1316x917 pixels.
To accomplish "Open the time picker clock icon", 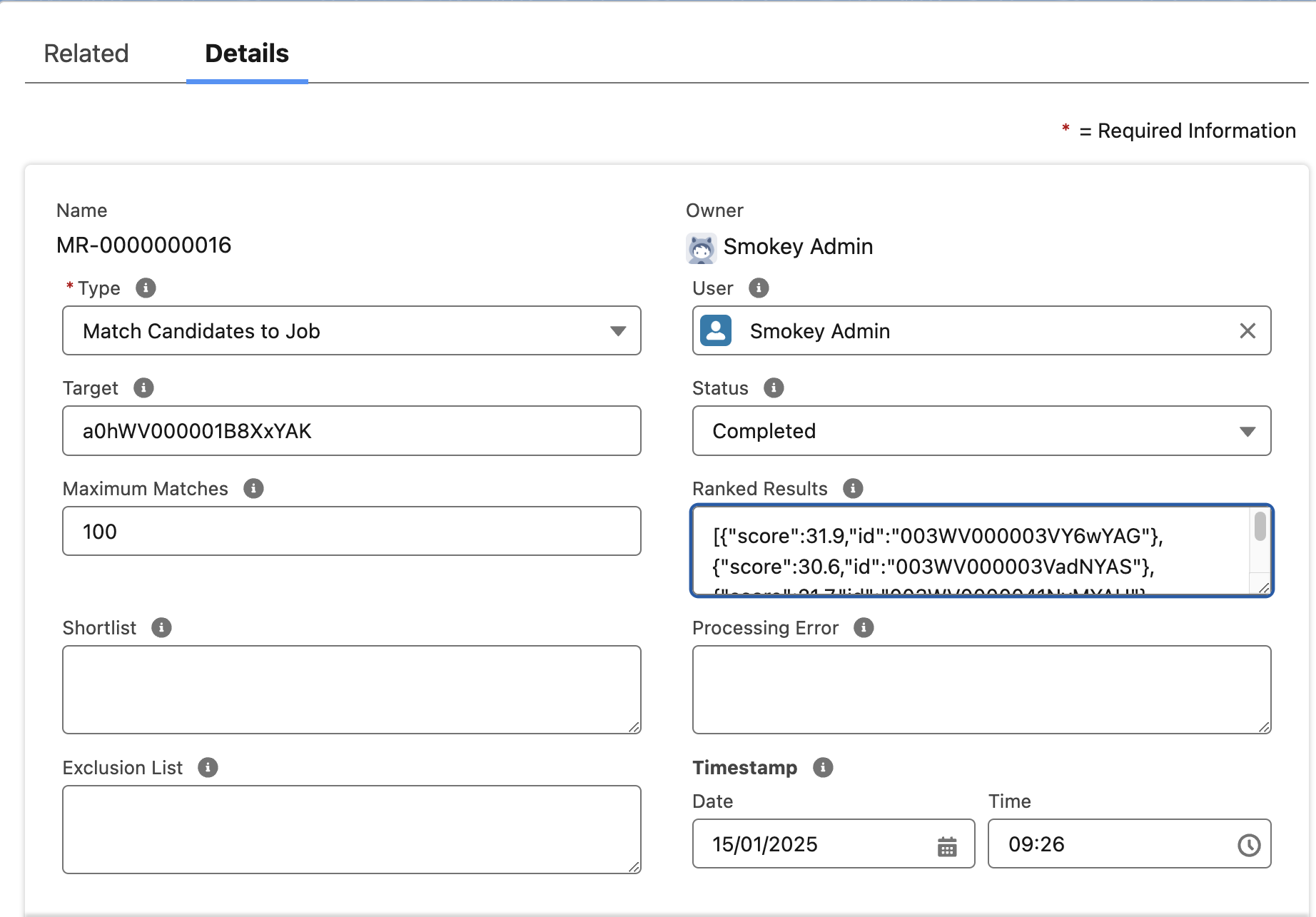I will [1249, 845].
